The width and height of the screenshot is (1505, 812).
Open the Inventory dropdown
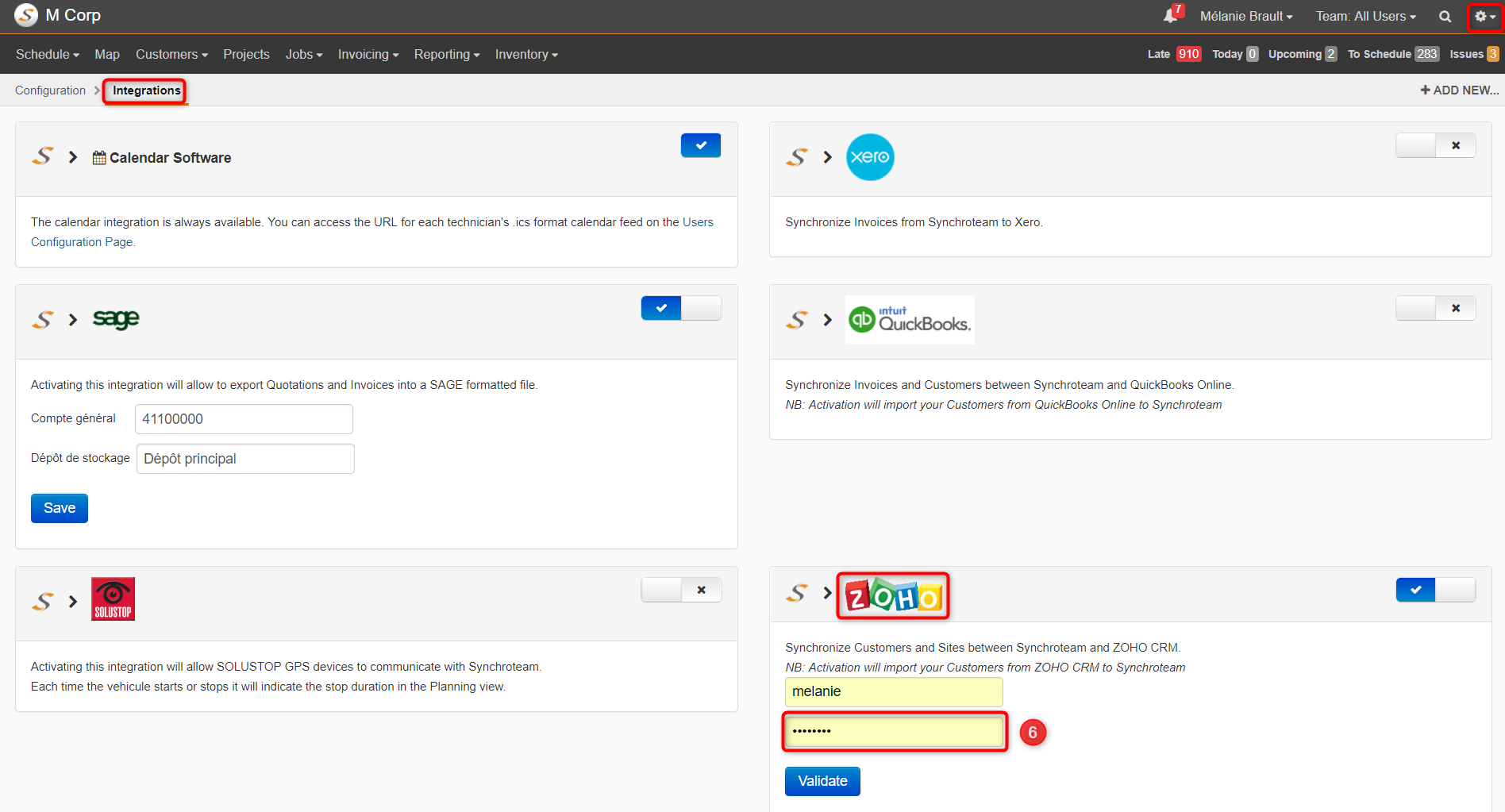pos(526,54)
